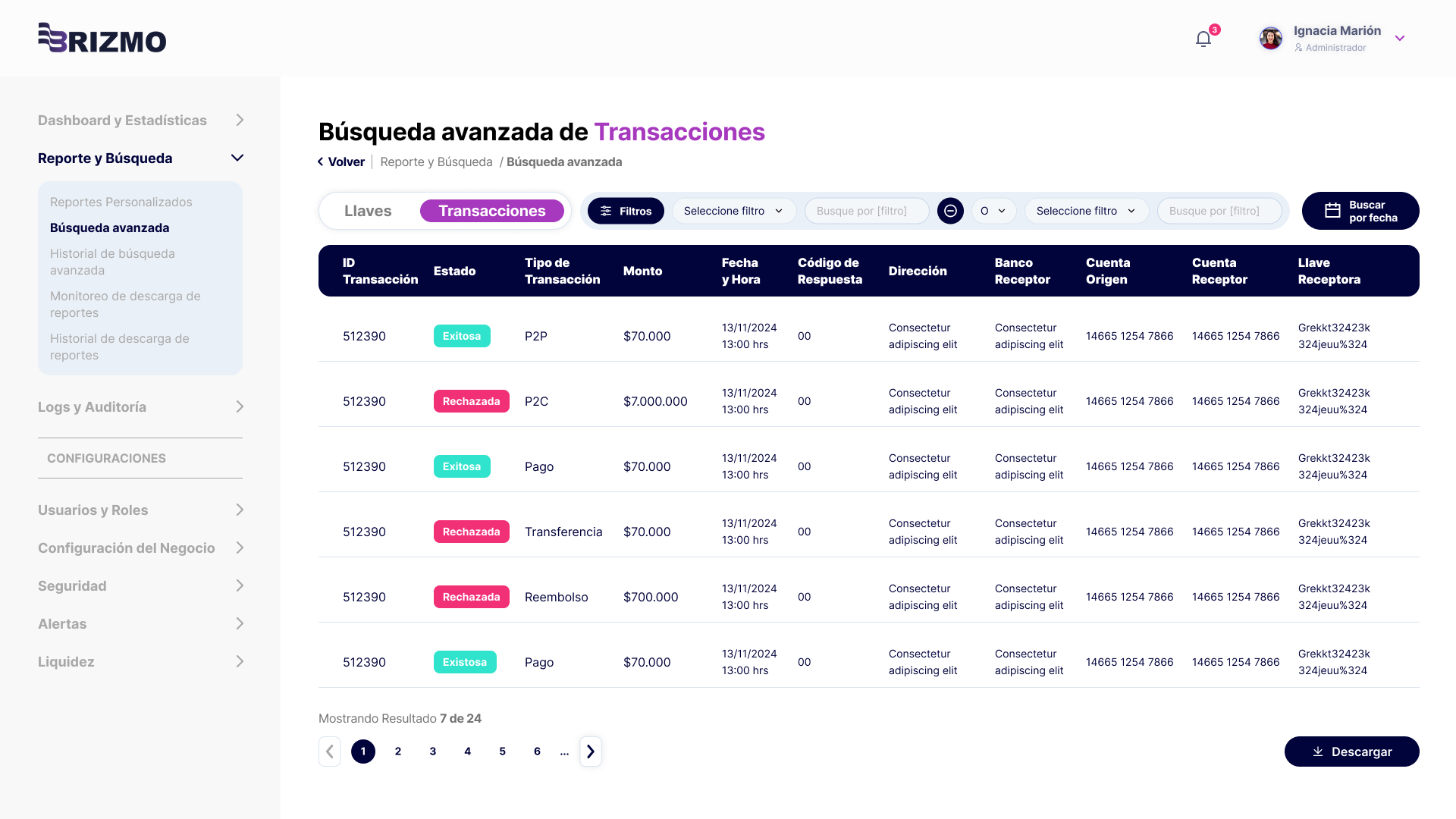The height and width of the screenshot is (819, 1456).
Task: Switch to the Llaves toggle option
Action: [x=368, y=211]
